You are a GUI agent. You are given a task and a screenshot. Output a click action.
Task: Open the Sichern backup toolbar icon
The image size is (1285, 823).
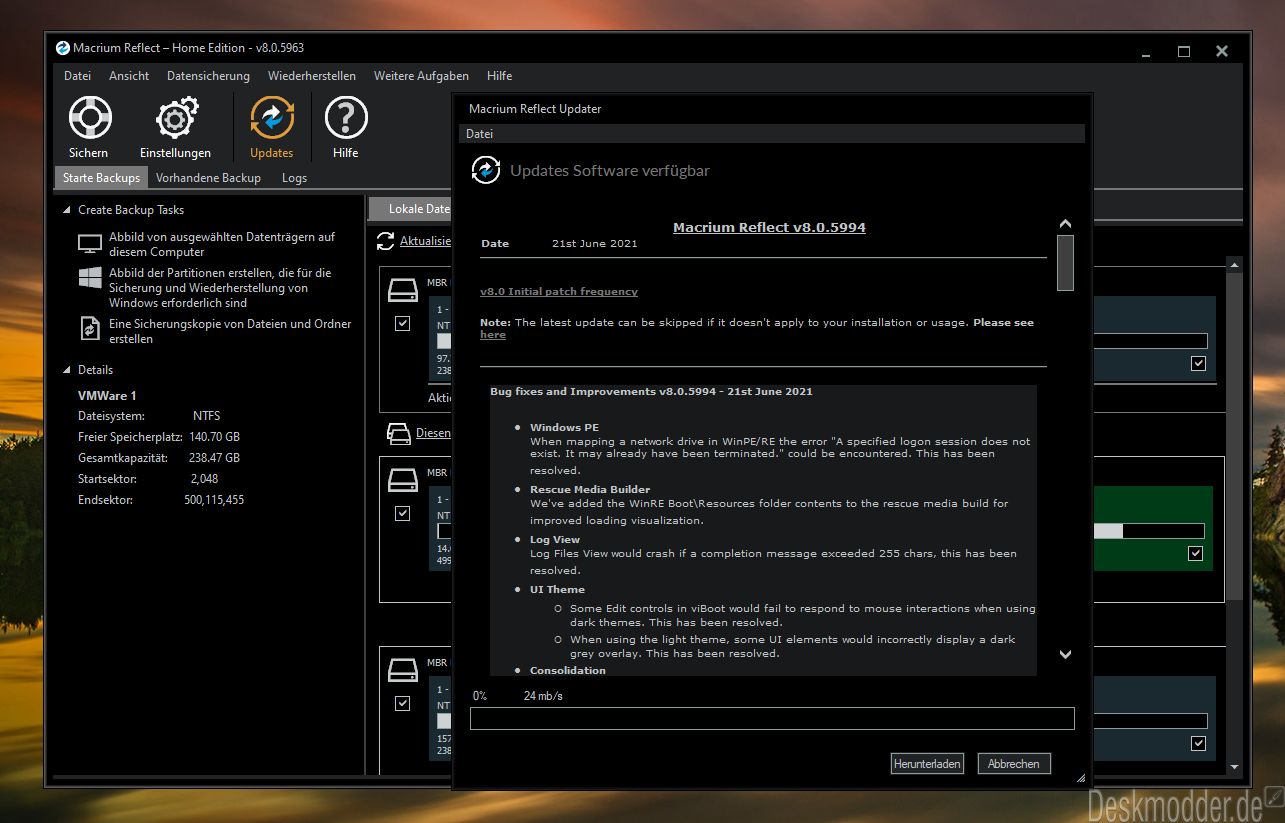pyautogui.click(x=89, y=118)
